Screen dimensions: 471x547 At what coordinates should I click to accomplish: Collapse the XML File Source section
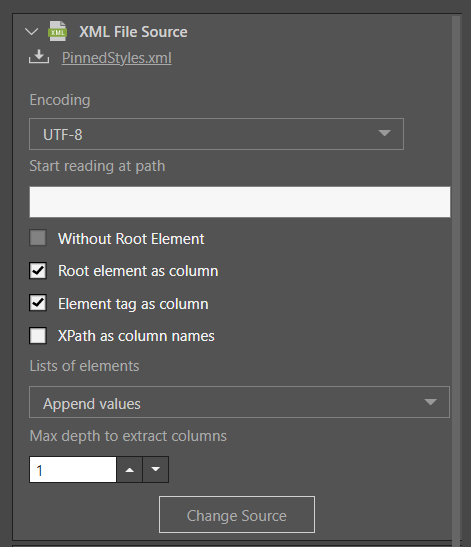32,32
